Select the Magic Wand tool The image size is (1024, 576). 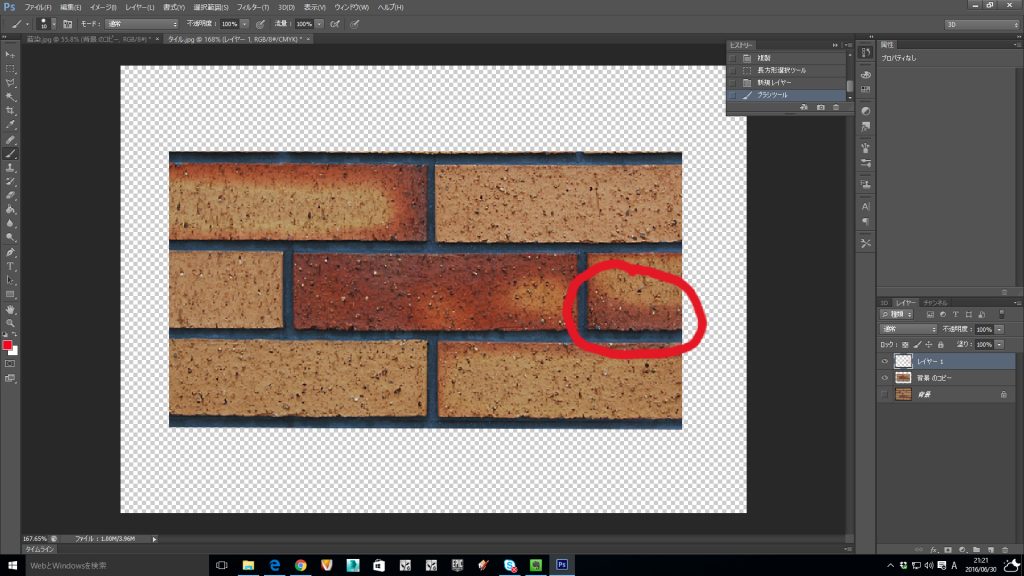[10, 97]
